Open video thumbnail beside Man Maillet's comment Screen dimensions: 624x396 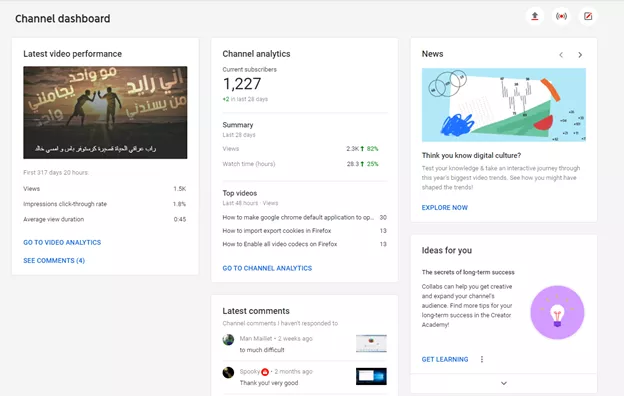pos(371,343)
